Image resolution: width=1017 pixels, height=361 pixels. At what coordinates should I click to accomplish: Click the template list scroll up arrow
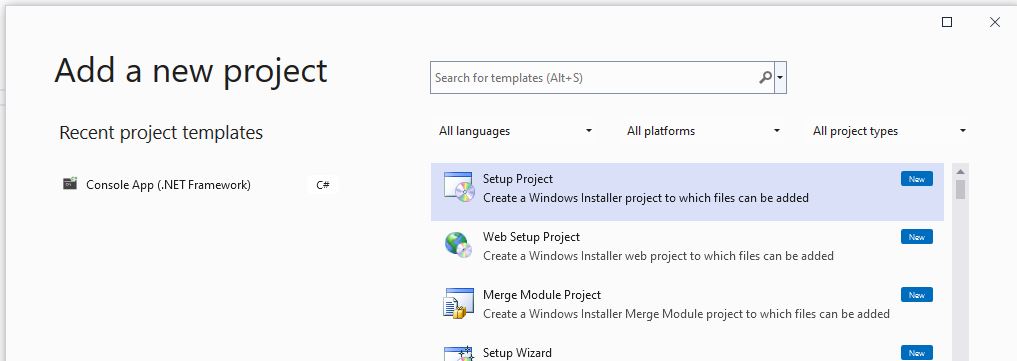coord(961,172)
